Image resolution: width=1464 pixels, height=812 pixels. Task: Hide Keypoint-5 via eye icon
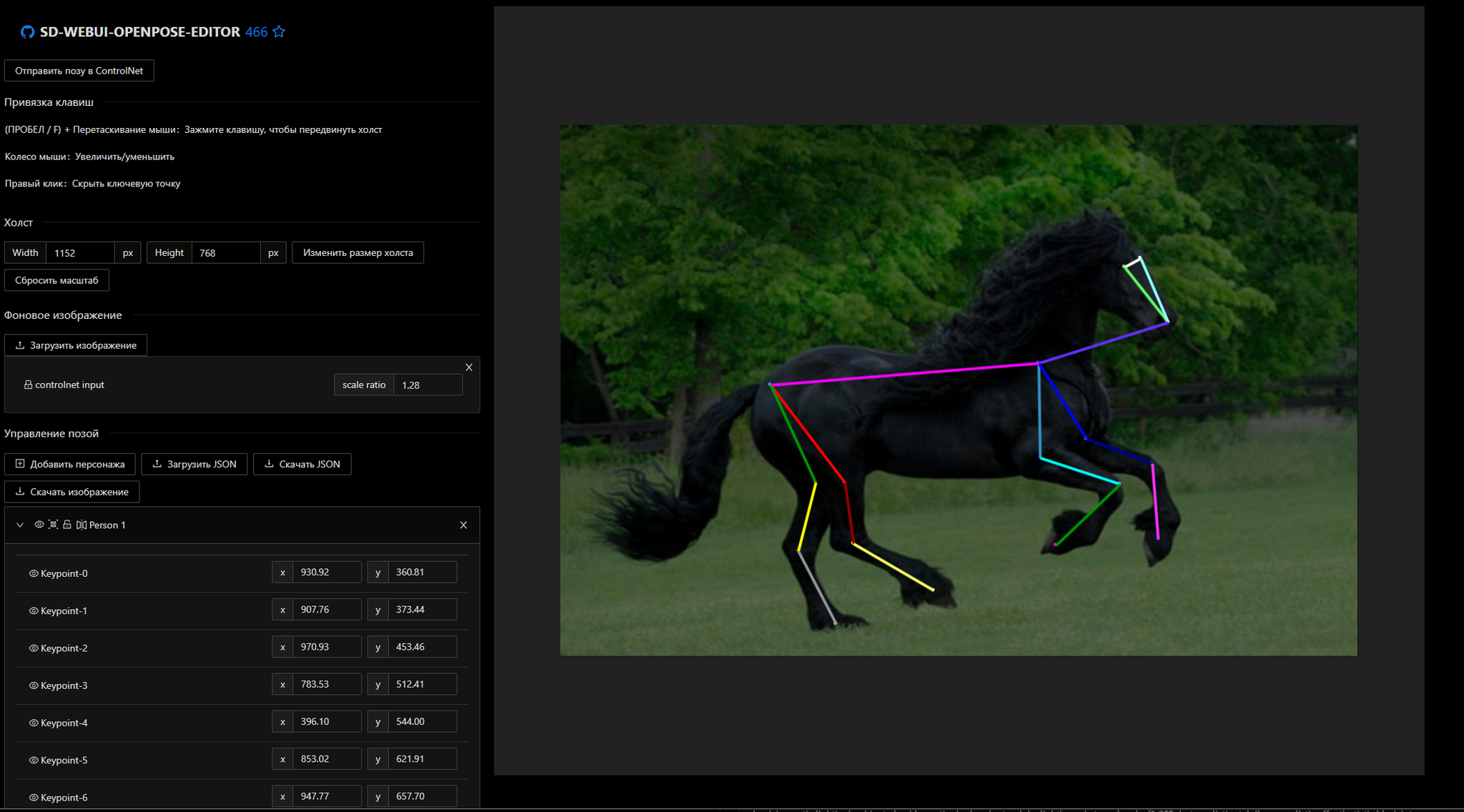tap(33, 760)
